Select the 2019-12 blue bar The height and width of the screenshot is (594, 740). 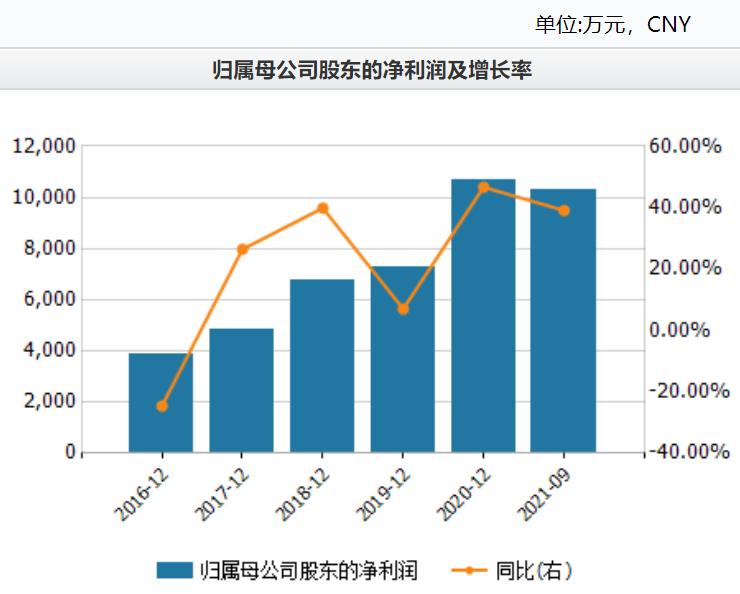403,360
